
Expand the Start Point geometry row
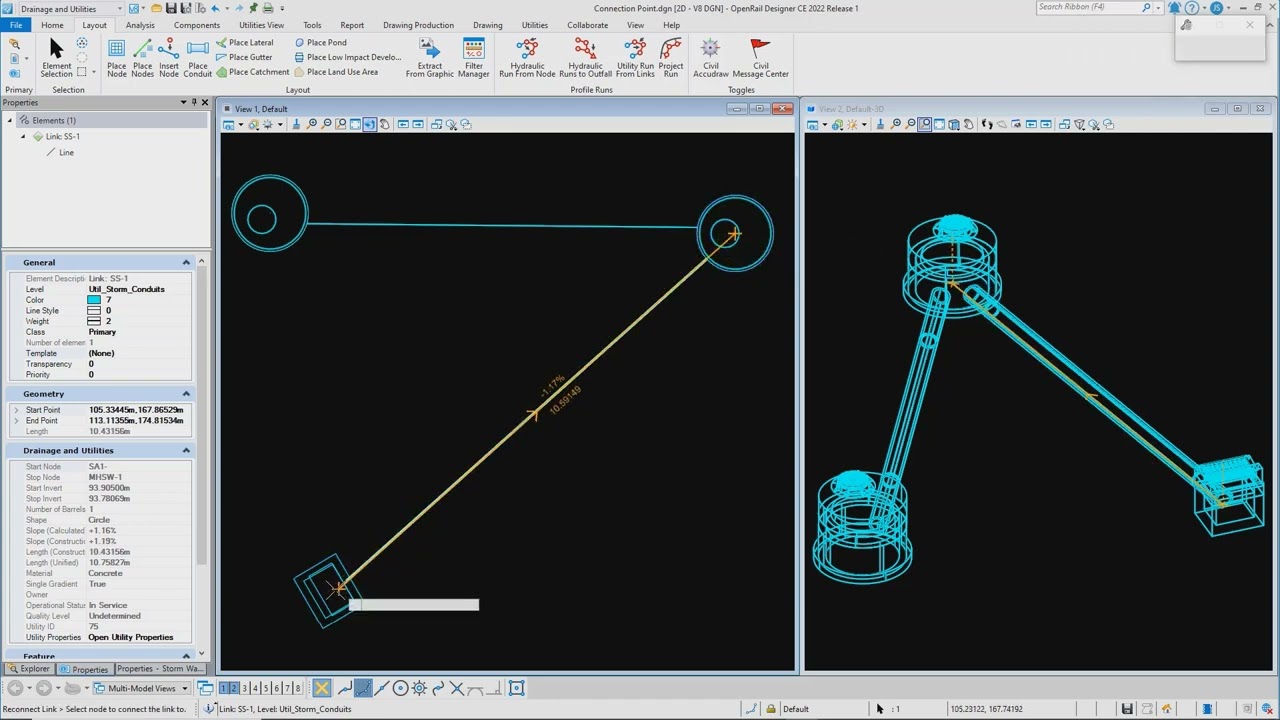tap(16, 410)
